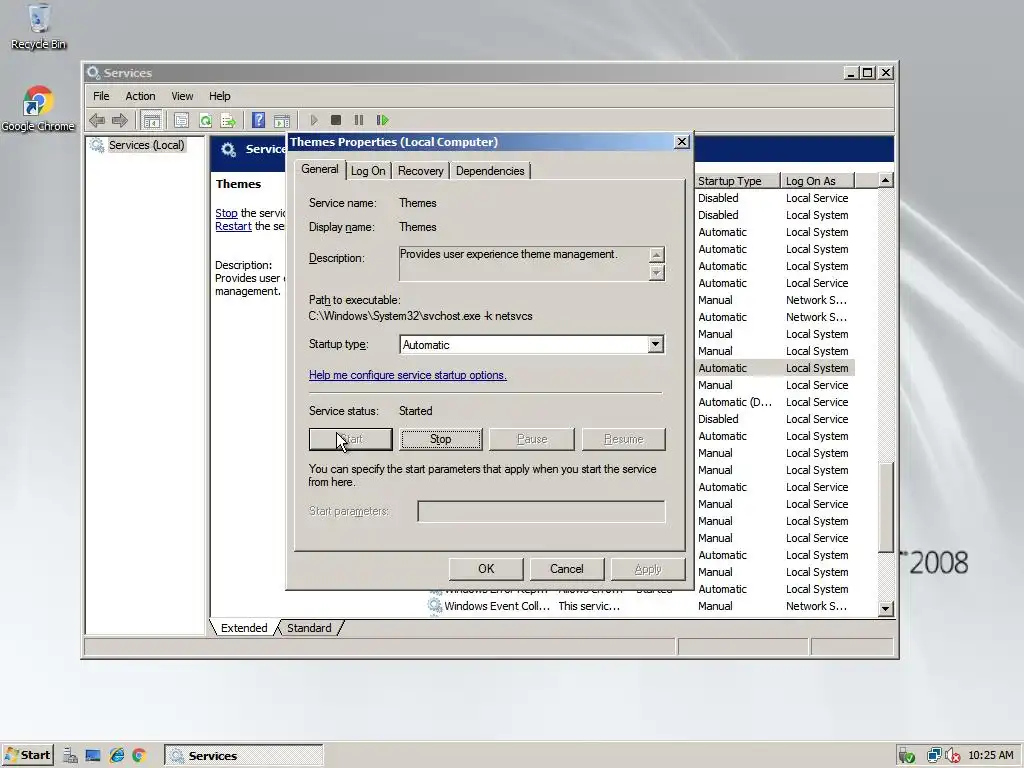1024x768 pixels.
Task: Click the Pause Service toolbar icon
Action: (359, 120)
